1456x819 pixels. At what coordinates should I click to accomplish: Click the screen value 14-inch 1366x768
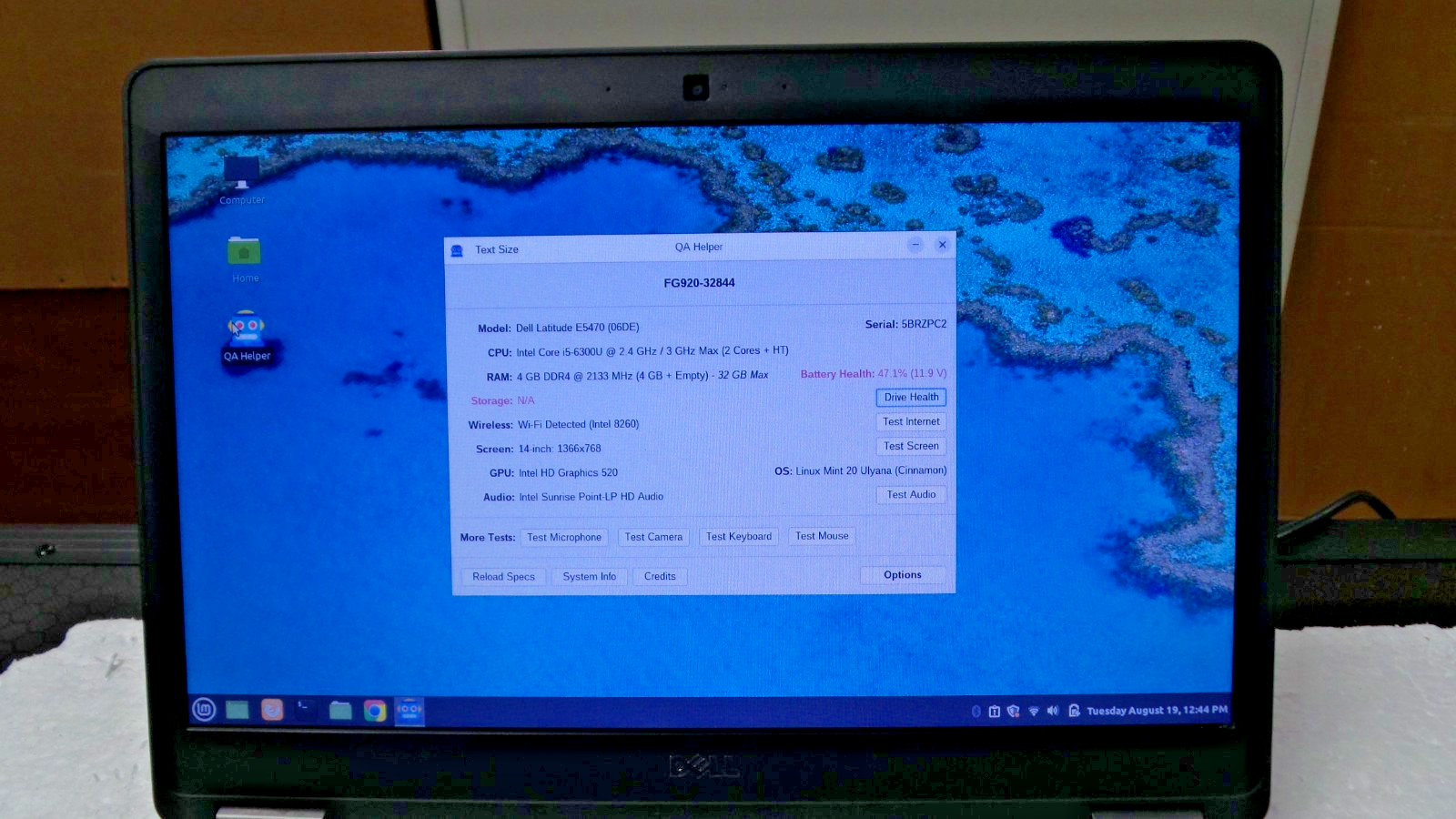click(x=560, y=449)
